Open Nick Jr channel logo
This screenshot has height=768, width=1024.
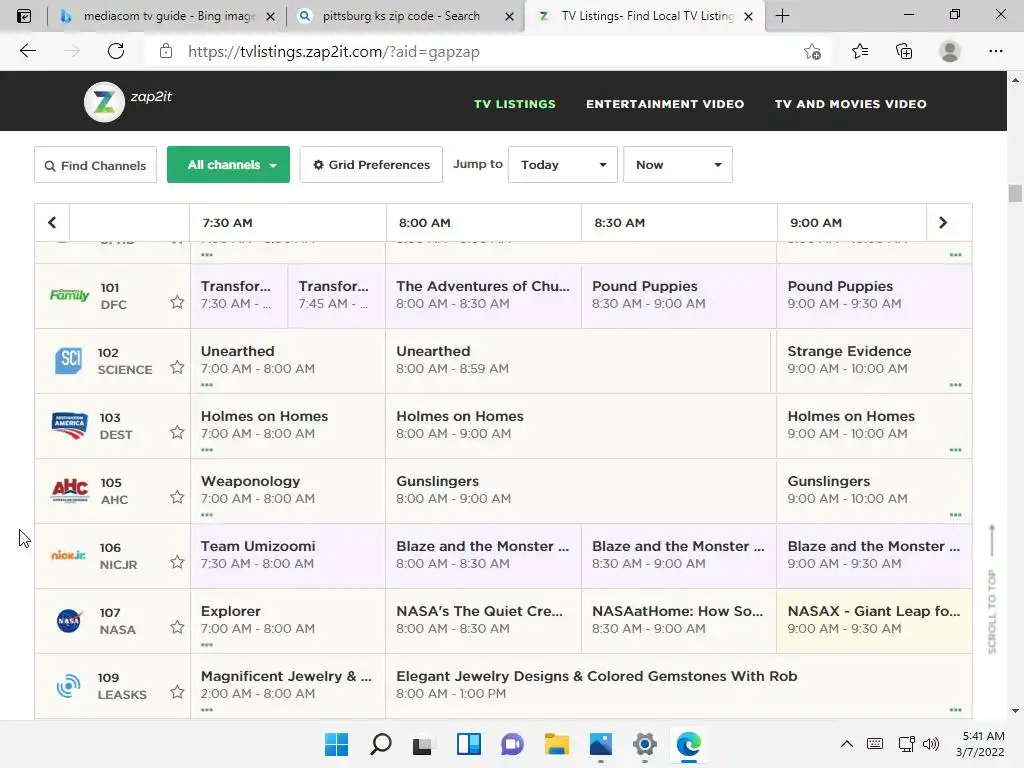click(x=69, y=556)
